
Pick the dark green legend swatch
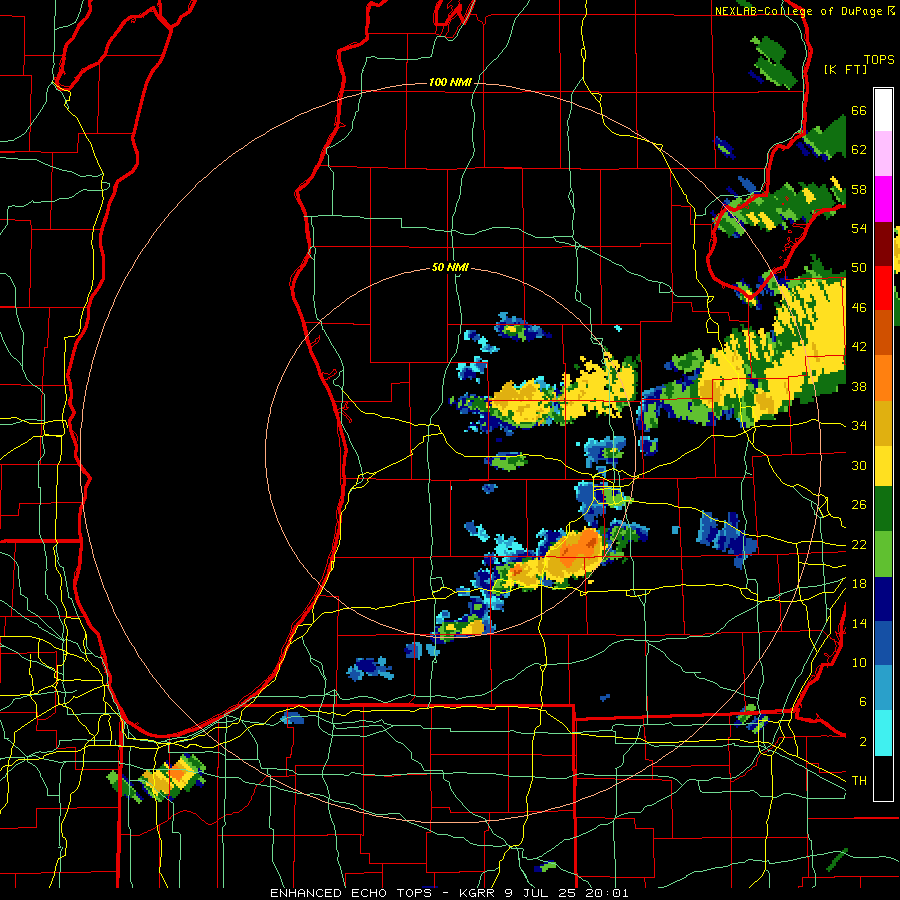tap(883, 509)
